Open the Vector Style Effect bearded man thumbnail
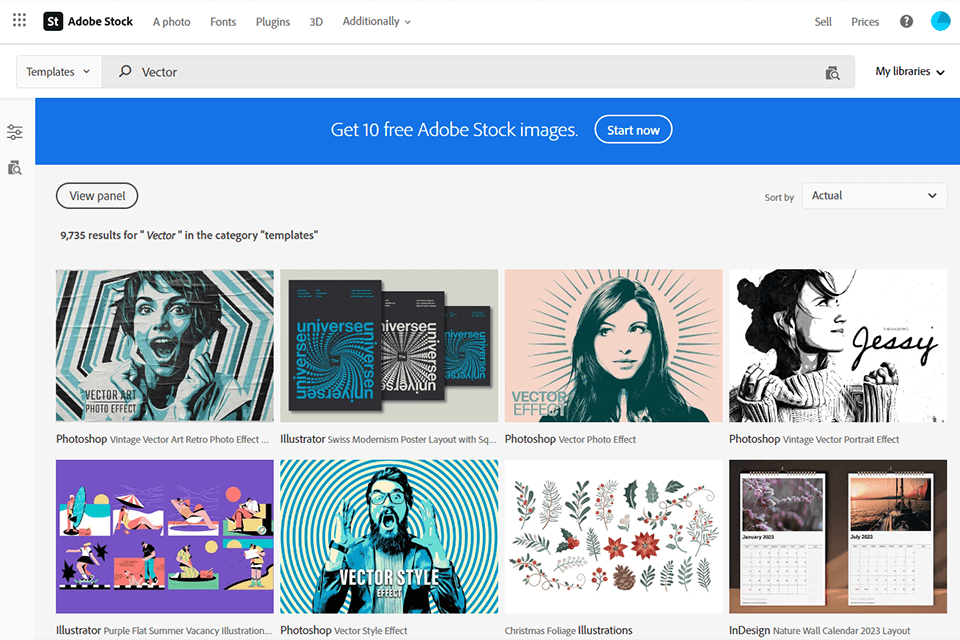 (x=389, y=536)
